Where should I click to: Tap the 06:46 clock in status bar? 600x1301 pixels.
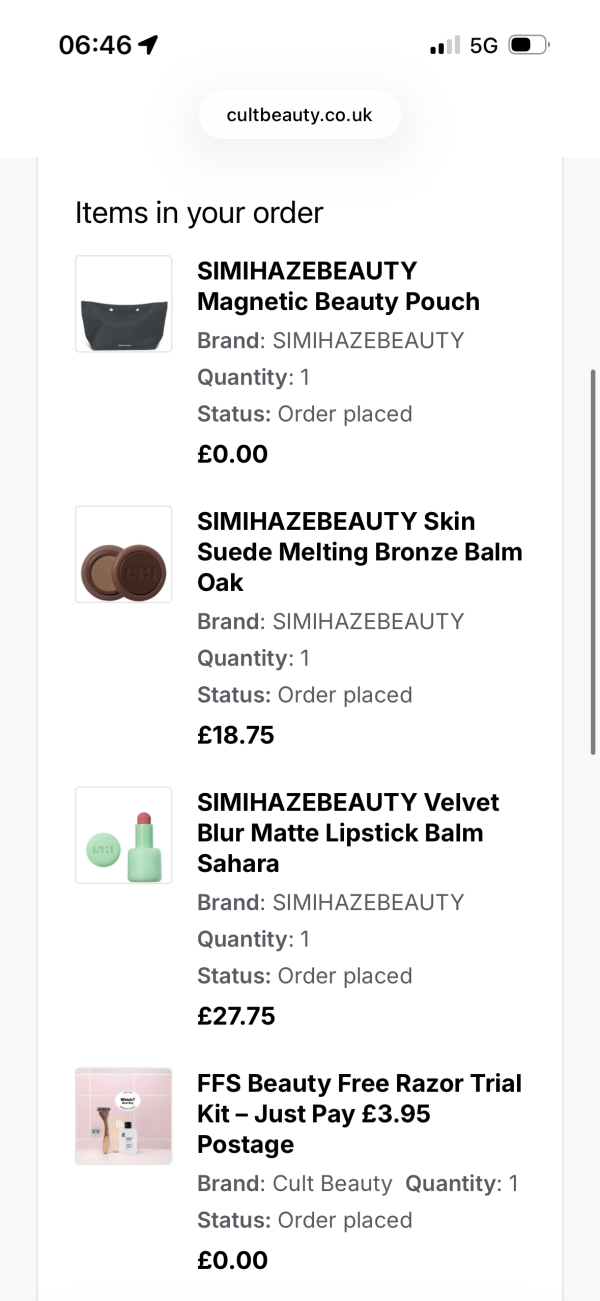[95, 45]
